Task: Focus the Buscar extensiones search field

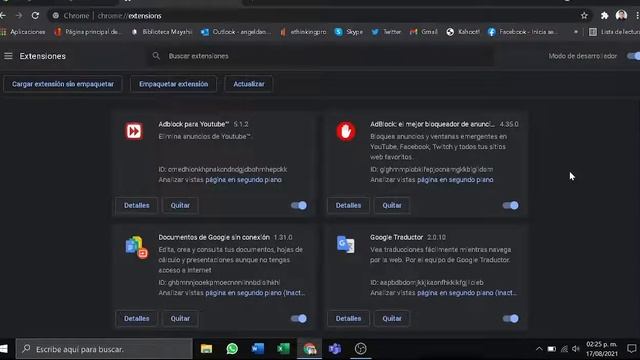Action: click(320, 56)
